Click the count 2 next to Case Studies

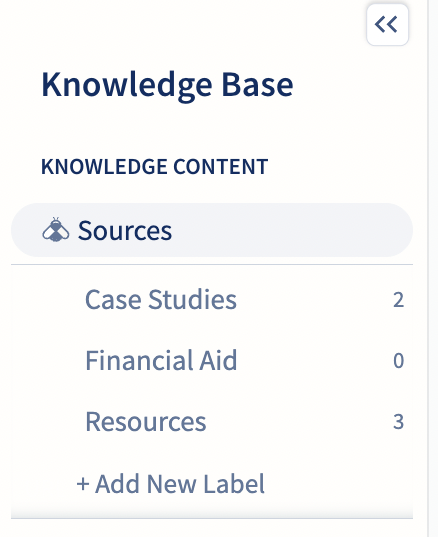pyautogui.click(x=398, y=300)
